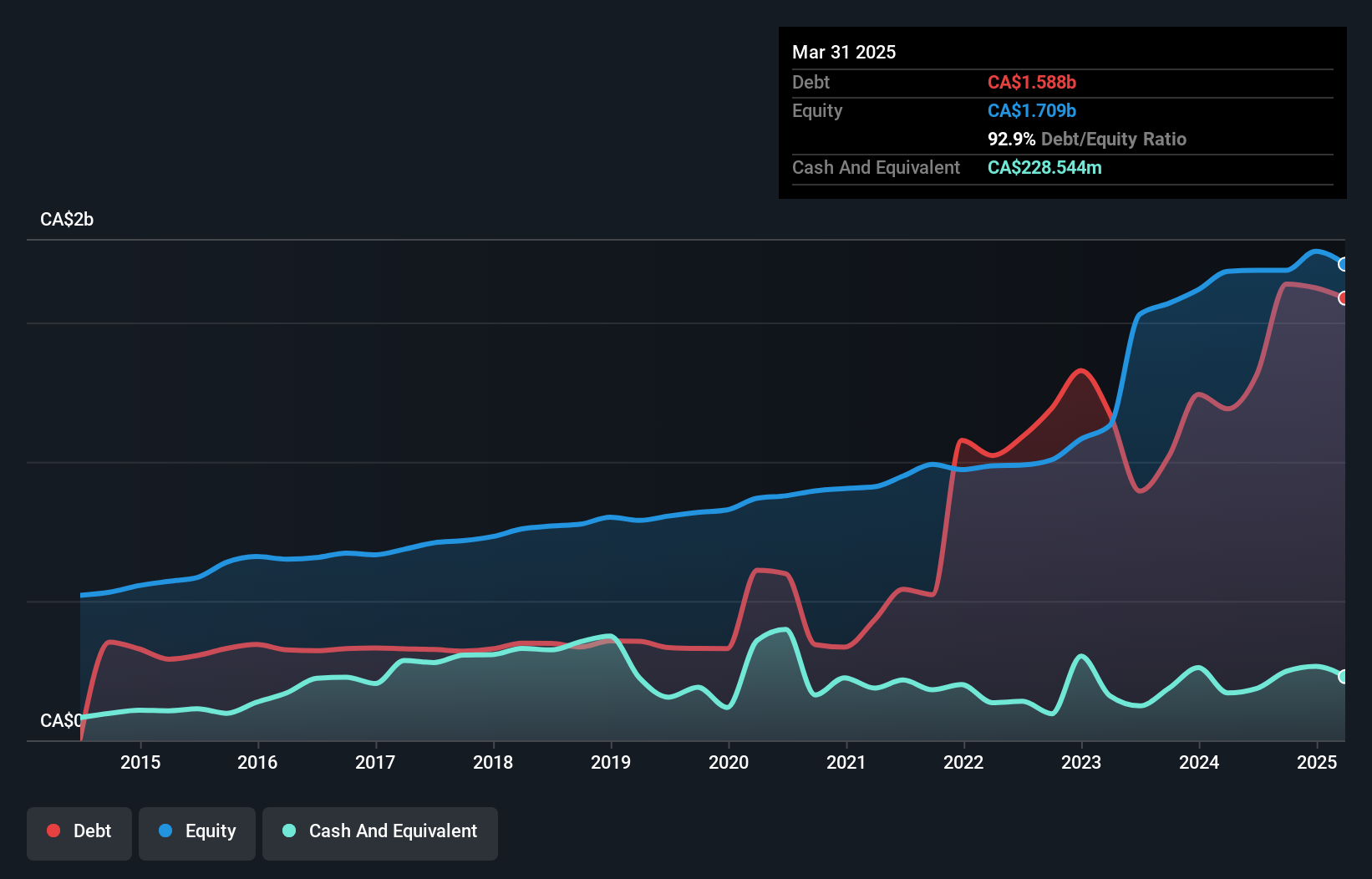
Task: Select the 2016 x-axis label
Action: click(257, 762)
